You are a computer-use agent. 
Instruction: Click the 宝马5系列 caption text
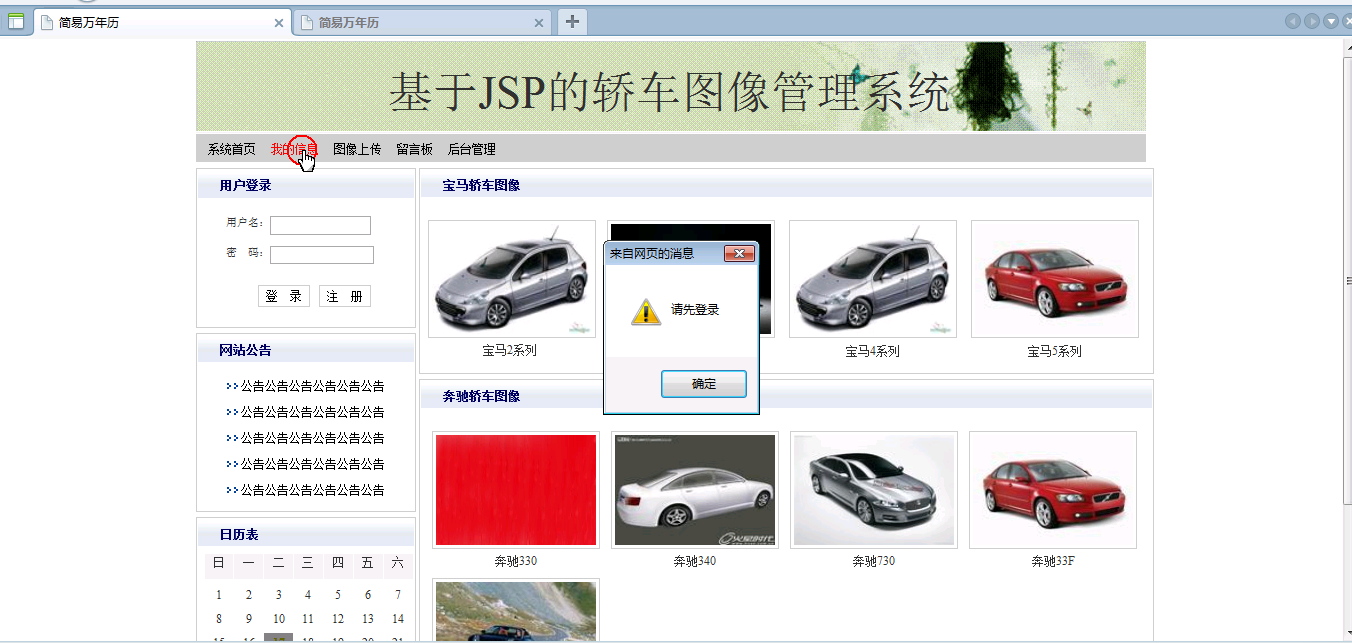click(x=1054, y=351)
